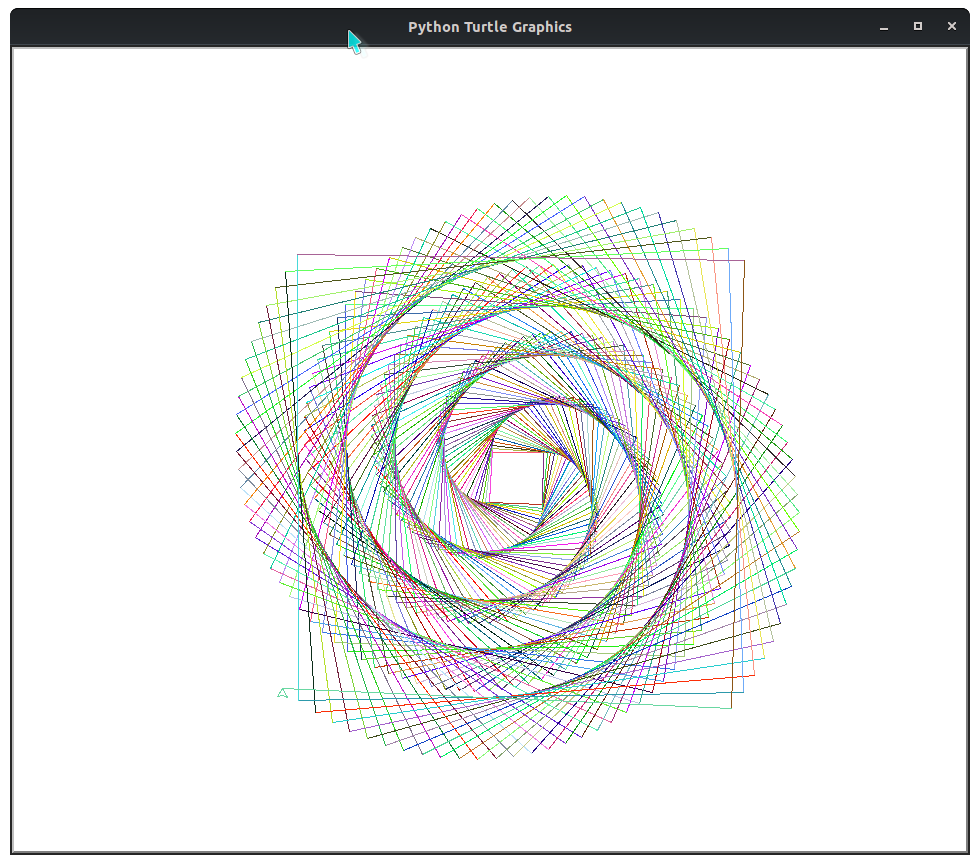
Task: Close the Python Turtle Graphics window
Action: 952,27
